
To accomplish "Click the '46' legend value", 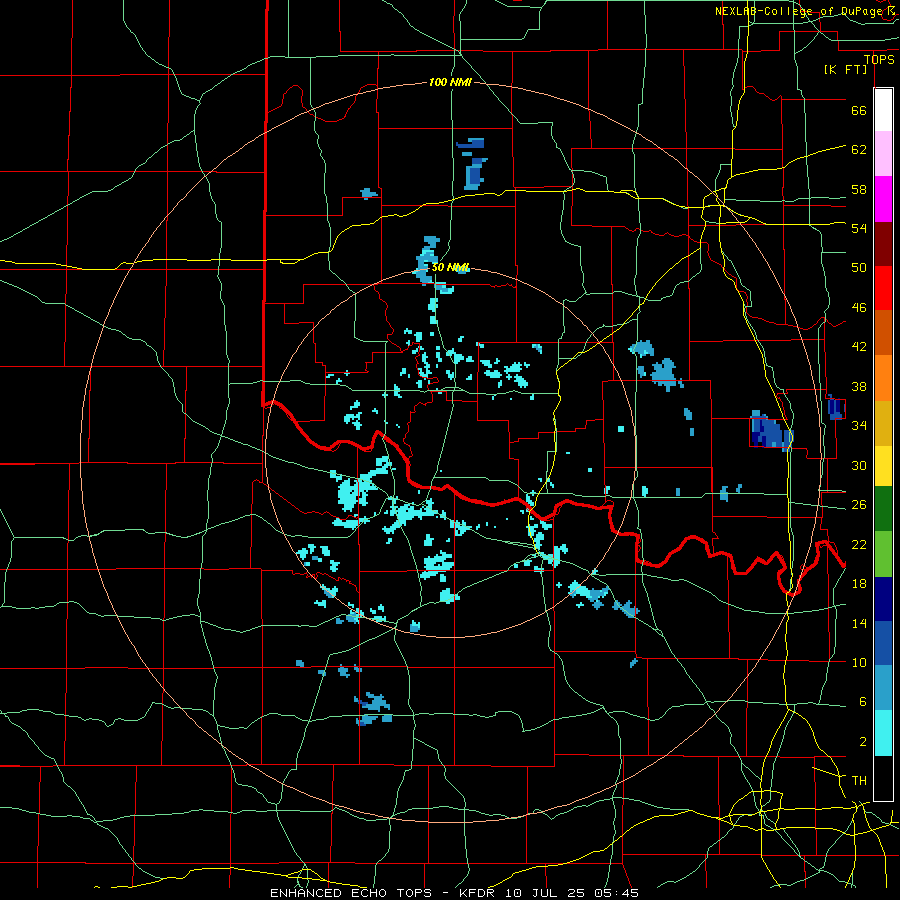I will [859, 308].
